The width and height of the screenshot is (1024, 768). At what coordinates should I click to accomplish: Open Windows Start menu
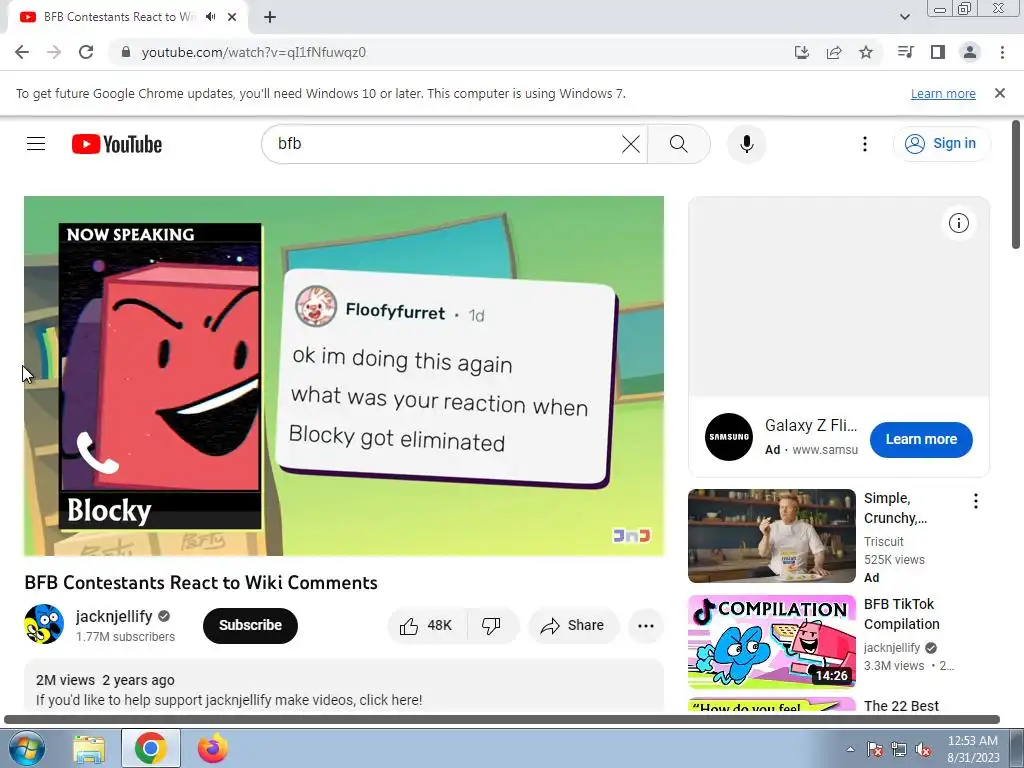(26, 748)
